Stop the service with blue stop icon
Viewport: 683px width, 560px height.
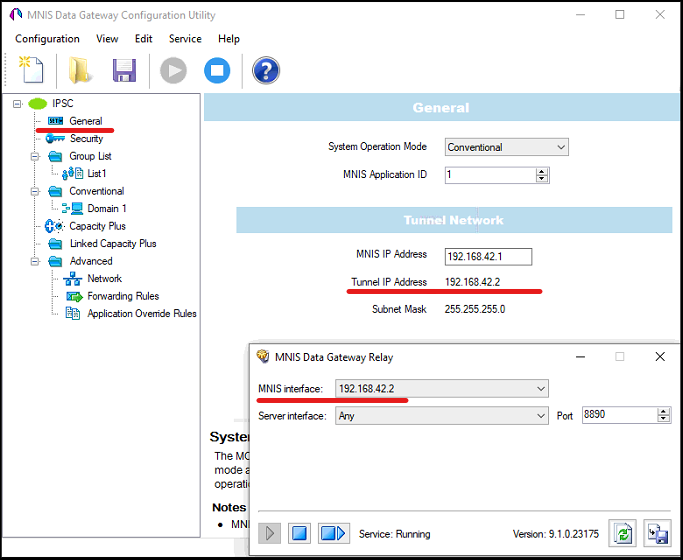[x=217, y=71]
